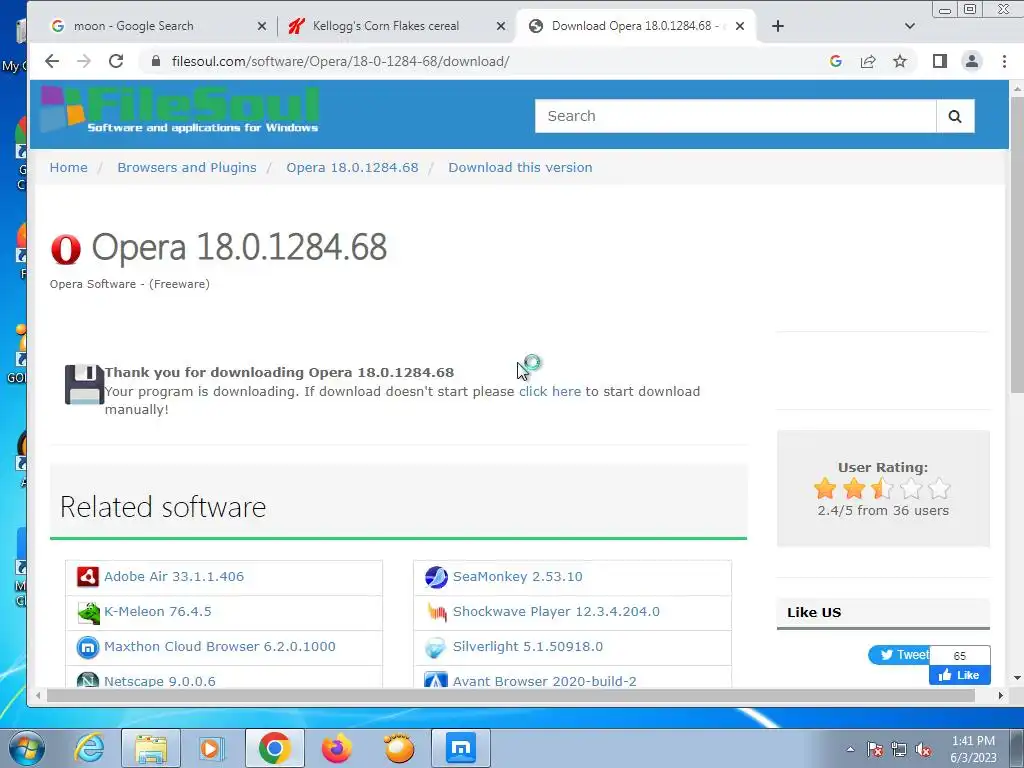This screenshot has width=1024, height=768.
Task: Click the muted volume tray icon
Action: pyautogui.click(x=923, y=749)
